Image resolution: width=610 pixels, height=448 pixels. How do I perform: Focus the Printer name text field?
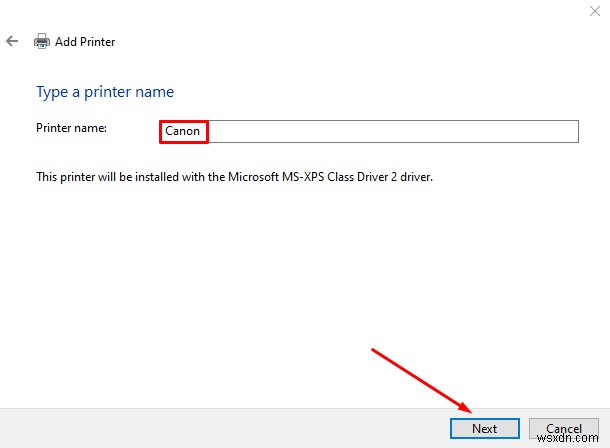click(390, 131)
